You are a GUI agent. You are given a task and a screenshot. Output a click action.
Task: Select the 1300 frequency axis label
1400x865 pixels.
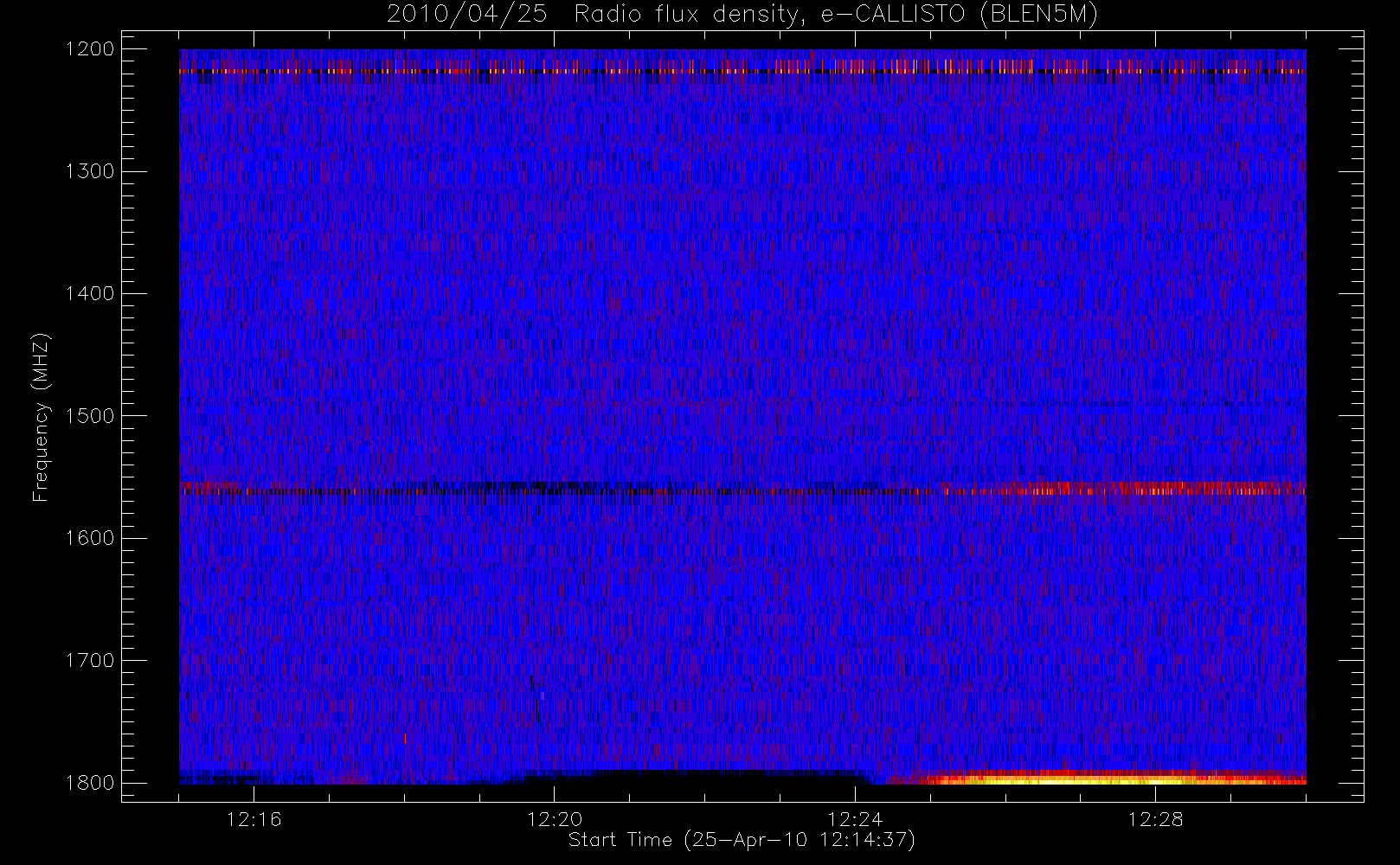90,171
